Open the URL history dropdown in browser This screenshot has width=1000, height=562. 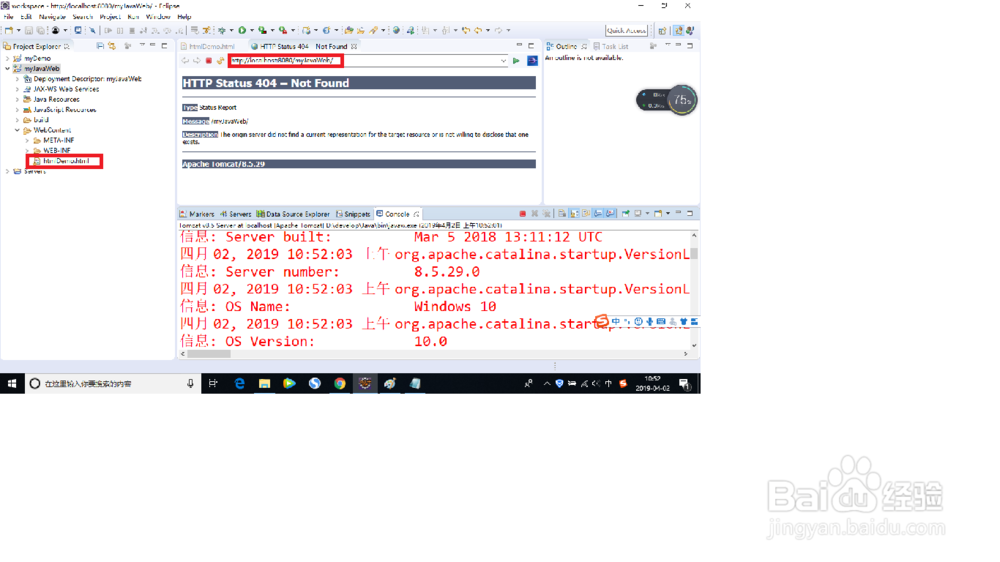click(x=503, y=61)
